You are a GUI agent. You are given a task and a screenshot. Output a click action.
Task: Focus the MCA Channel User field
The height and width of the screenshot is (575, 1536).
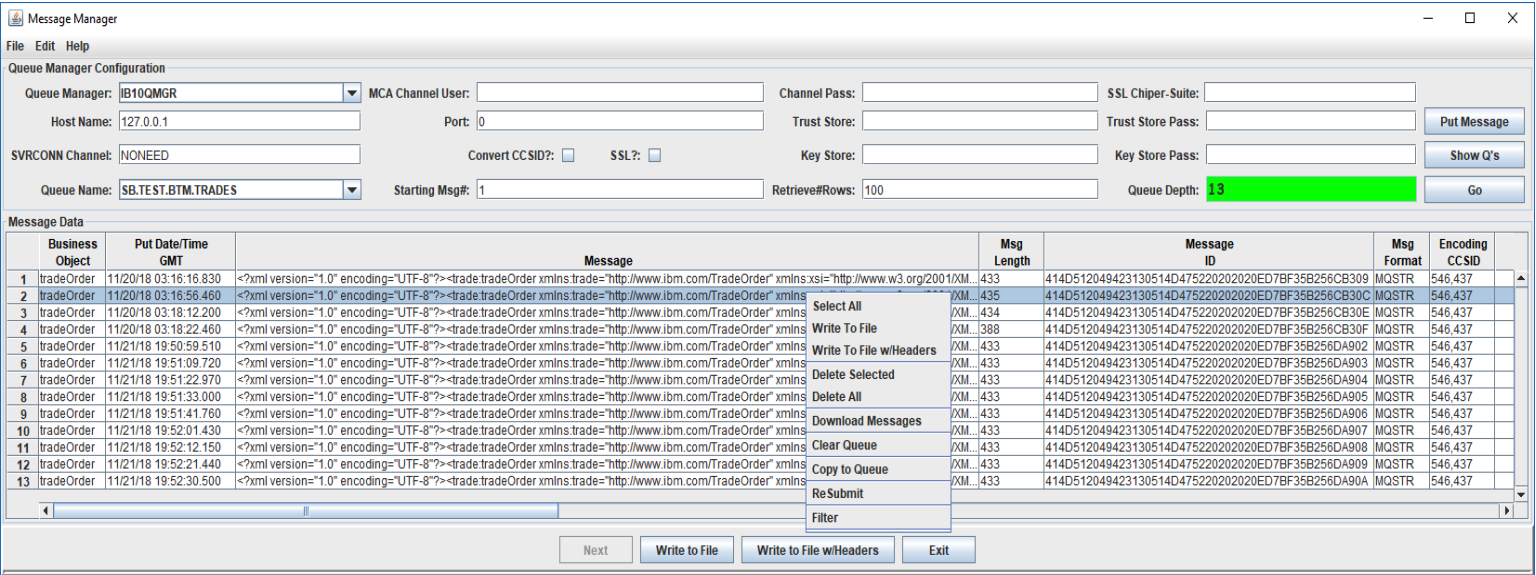click(x=620, y=92)
